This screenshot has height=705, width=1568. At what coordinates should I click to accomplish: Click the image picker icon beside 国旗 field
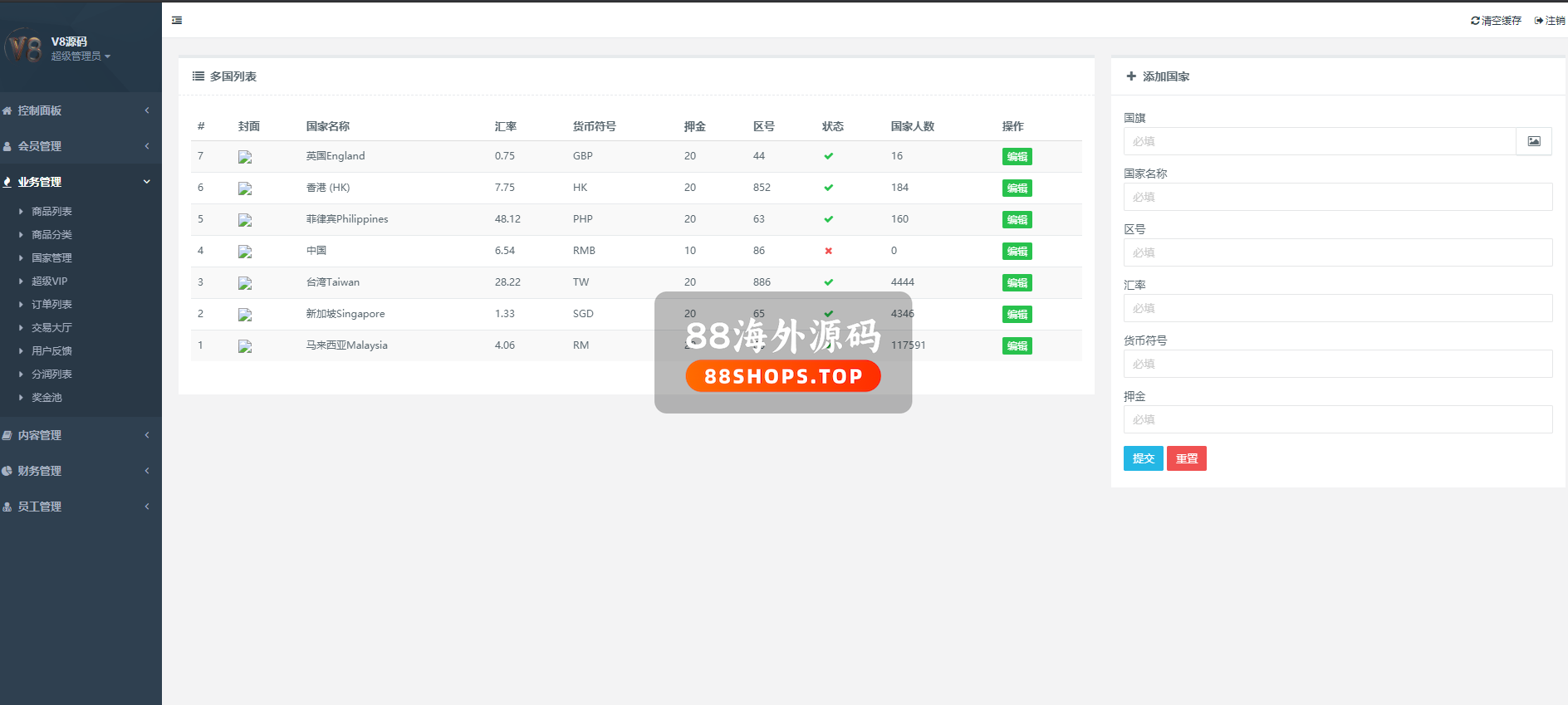[1533, 141]
